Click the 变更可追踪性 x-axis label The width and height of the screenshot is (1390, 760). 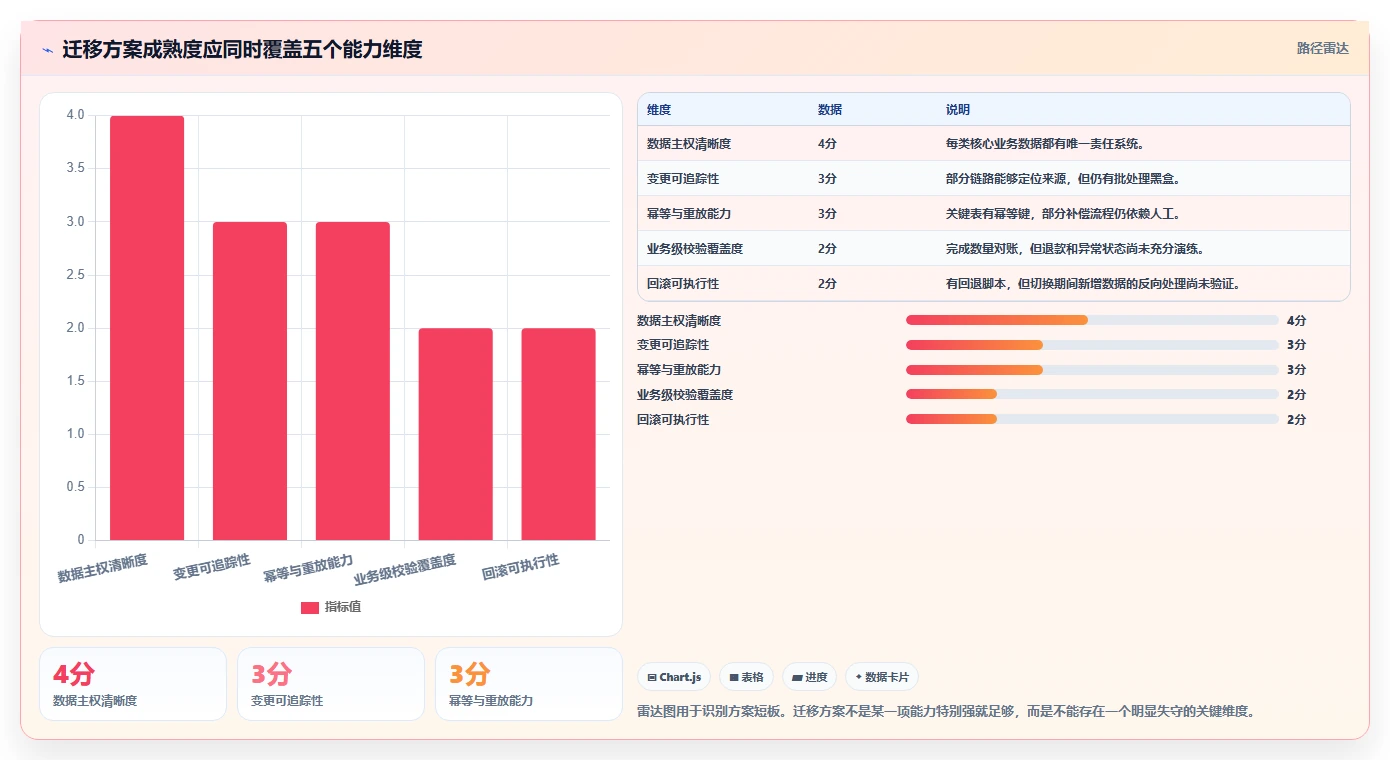(x=212, y=566)
